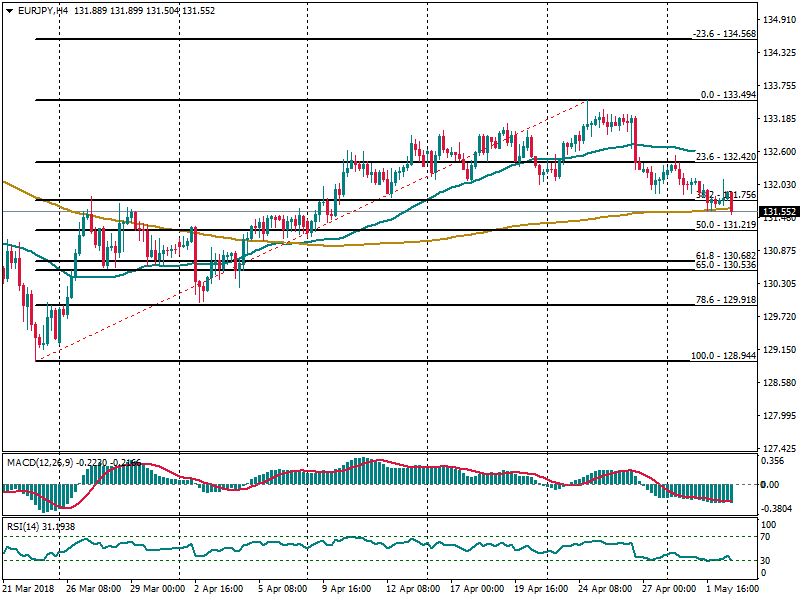Click the MACD 0.356 scale value
This screenshot has width=800, height=600.
774,462
